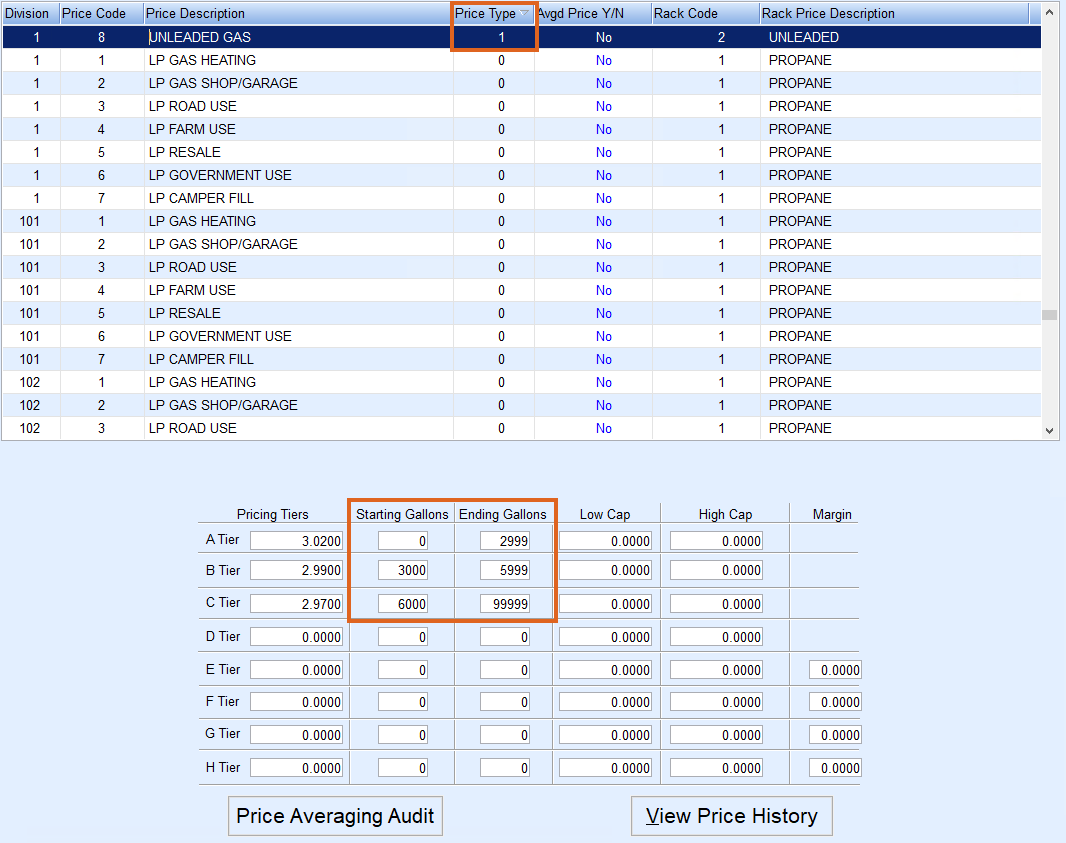Select LP CAMPER FILL in division 101
This screenshot has width=1066, height=843.
click(521, 359)
